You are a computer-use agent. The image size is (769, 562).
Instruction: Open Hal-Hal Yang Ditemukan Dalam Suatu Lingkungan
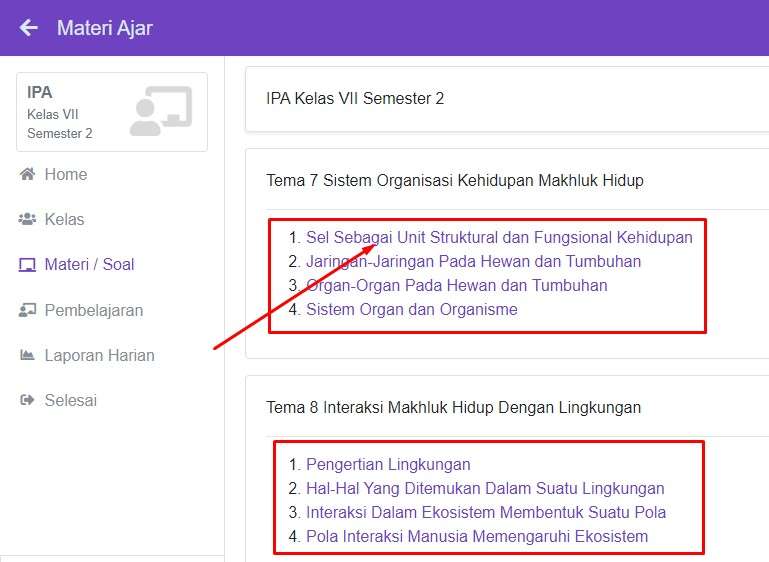pyautogui.click(x=485, y=489)
